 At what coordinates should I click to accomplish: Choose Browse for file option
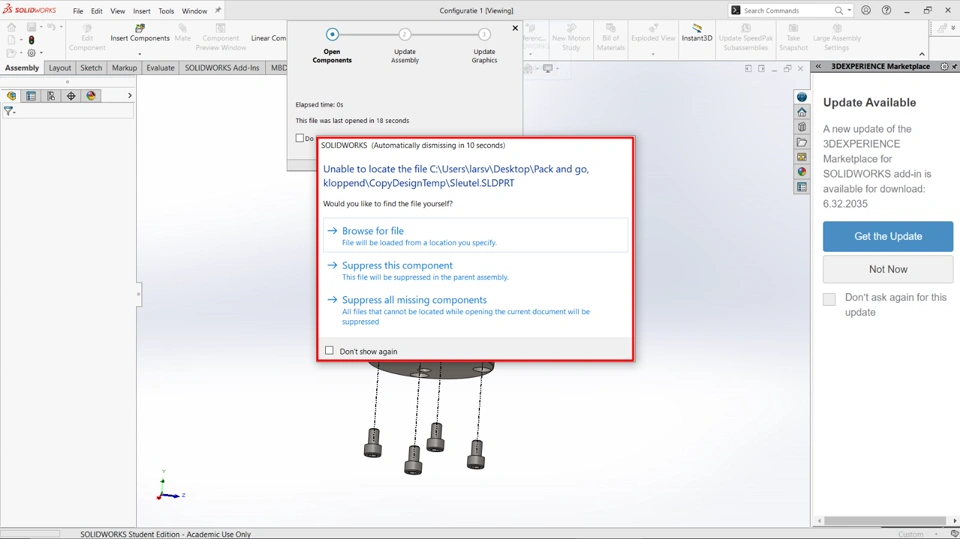[475, 236]
